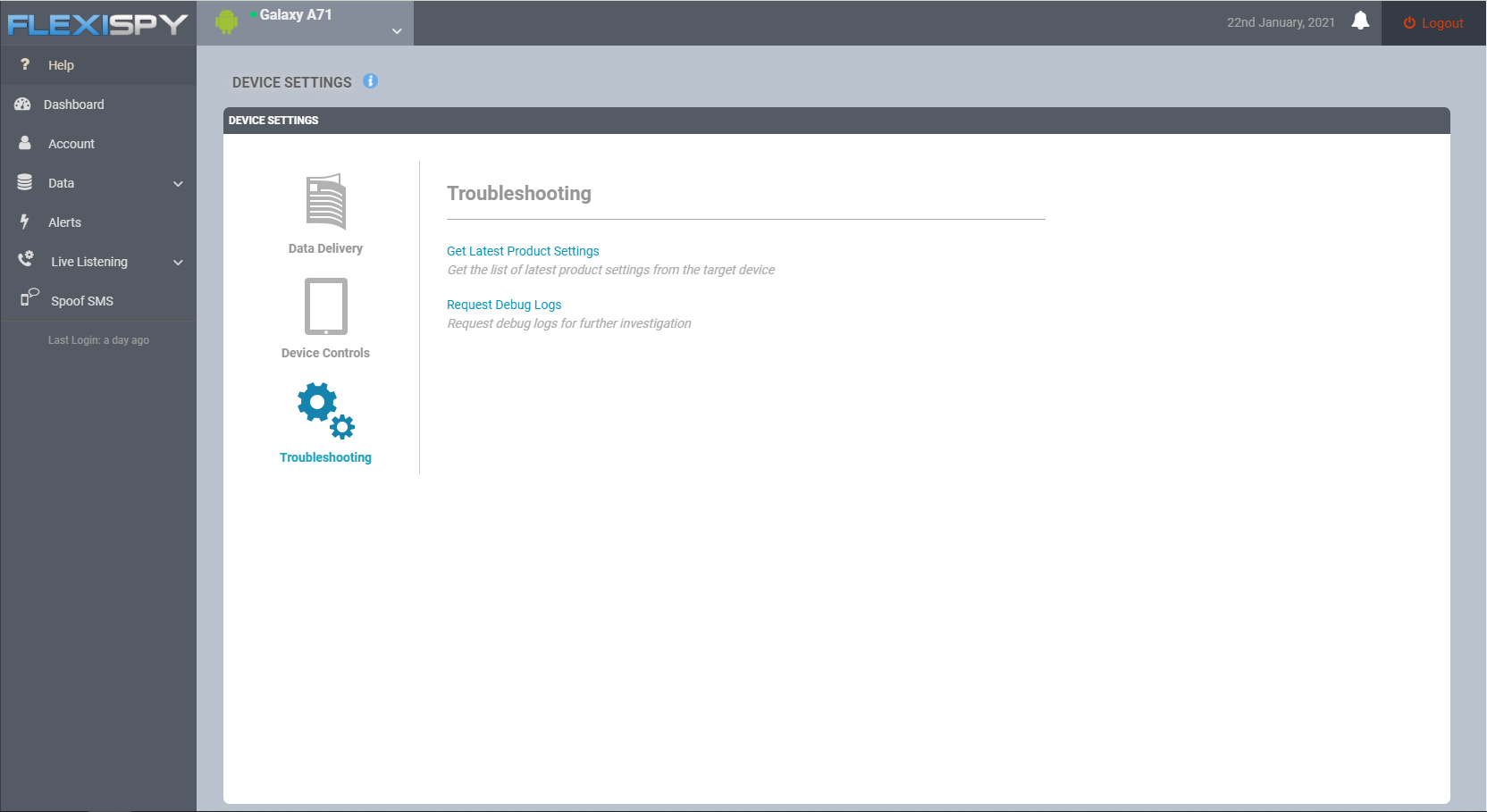The image size is (1487, 812).
Task: Click the Logout text
Action: point(1442,23)
